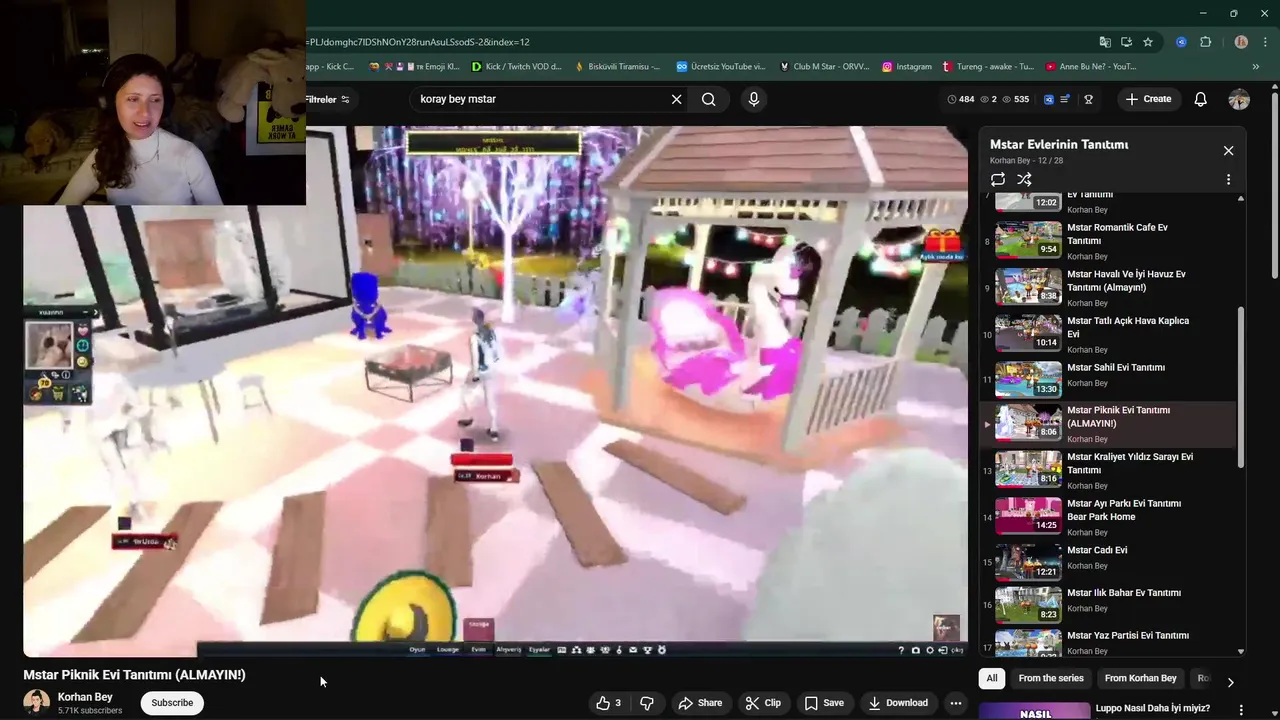Play Mstar Romantik Cafe Ev Tanıtımı
The width and height of the screenshot is (1280, 720).
[x=1108, y=241]
